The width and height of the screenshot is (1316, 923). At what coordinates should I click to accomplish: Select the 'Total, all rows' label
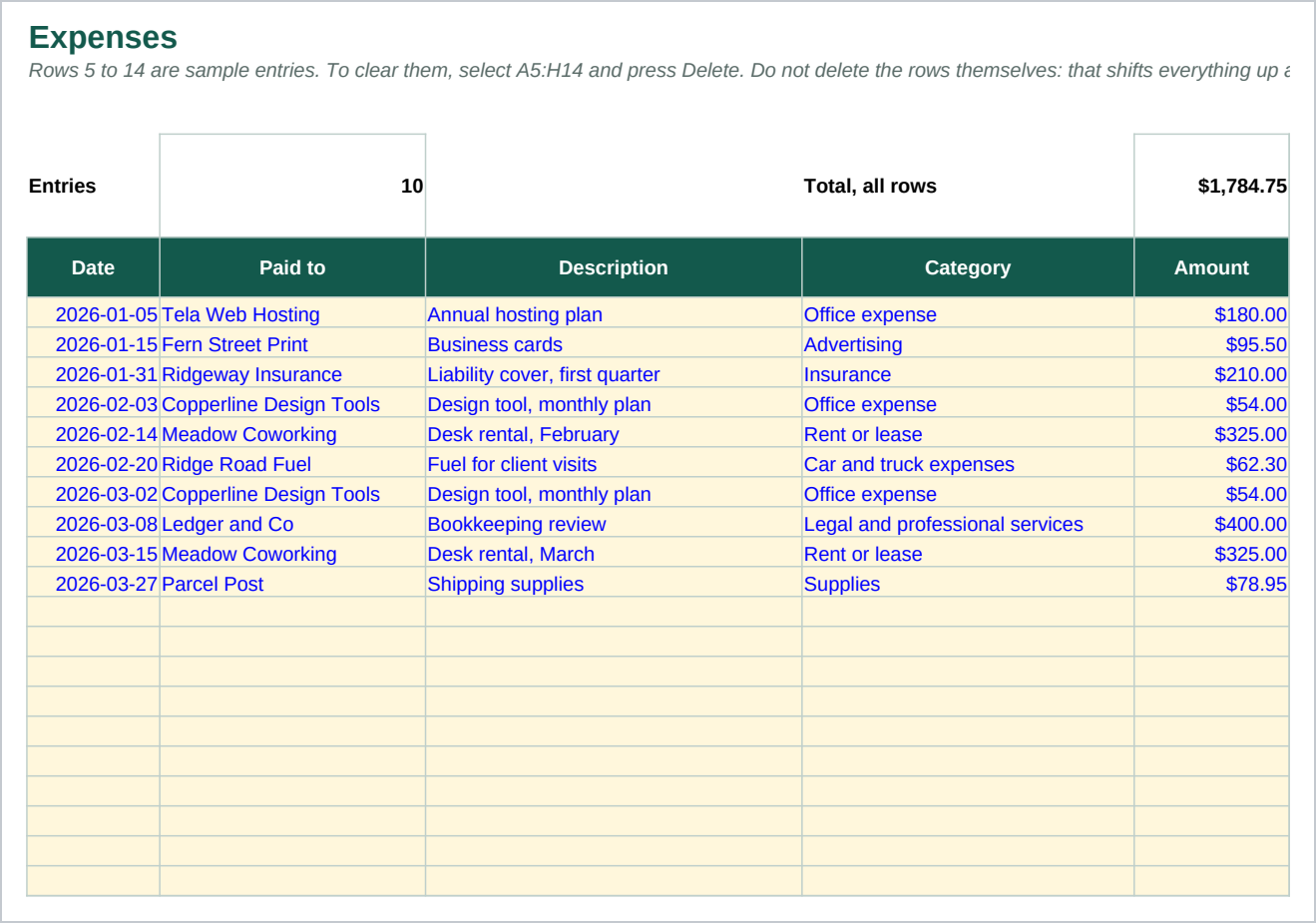[x=968, y=186]
